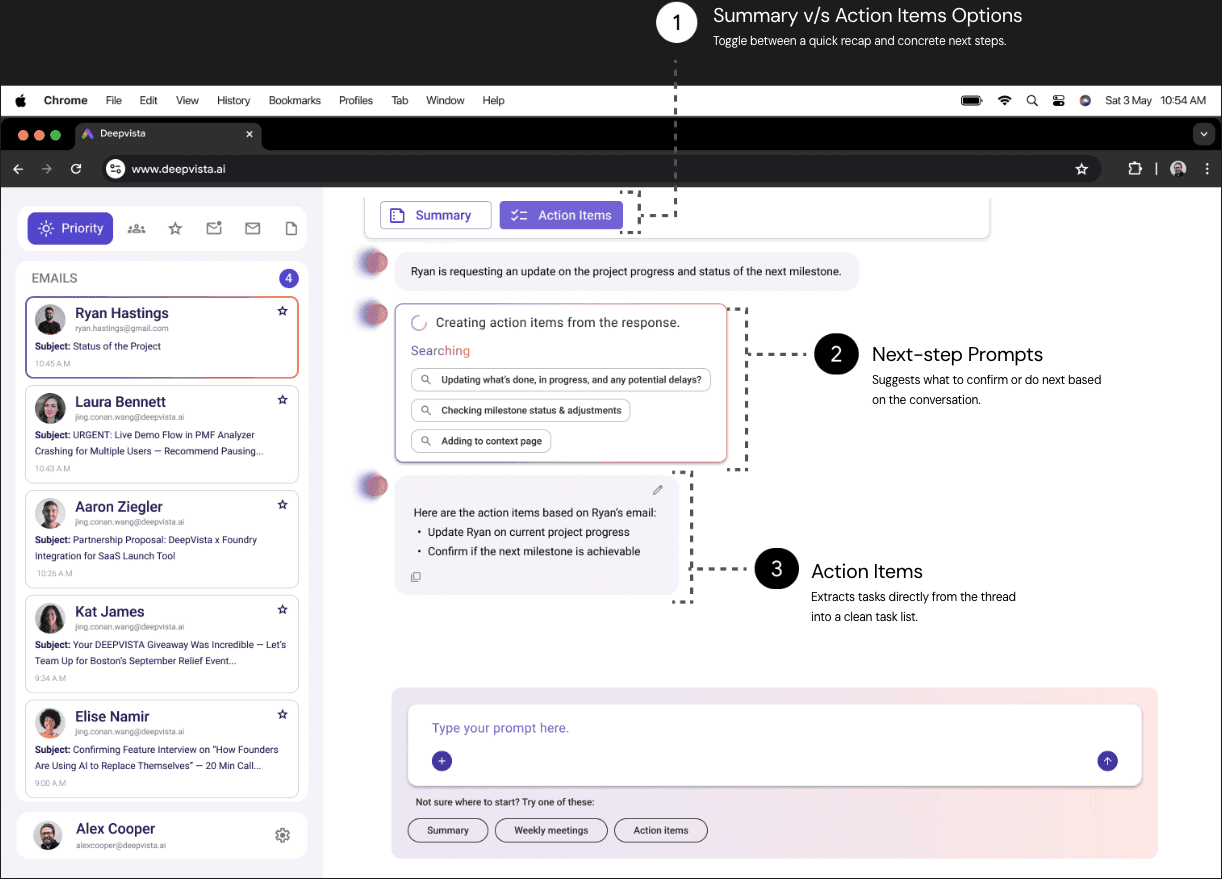Select suggestion 'Updating what's done, in progress...'
1222x879 pixels.
(x=561, y=380)
